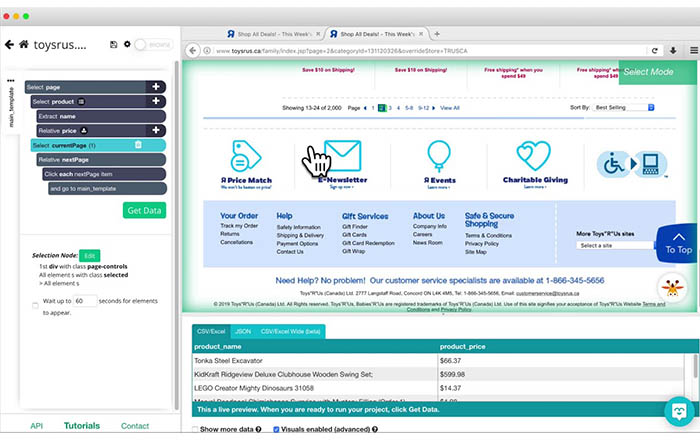Enable the wait for elements checkbox
The width and height of the screenshot is (700, 440).
(x=35, y=306)
